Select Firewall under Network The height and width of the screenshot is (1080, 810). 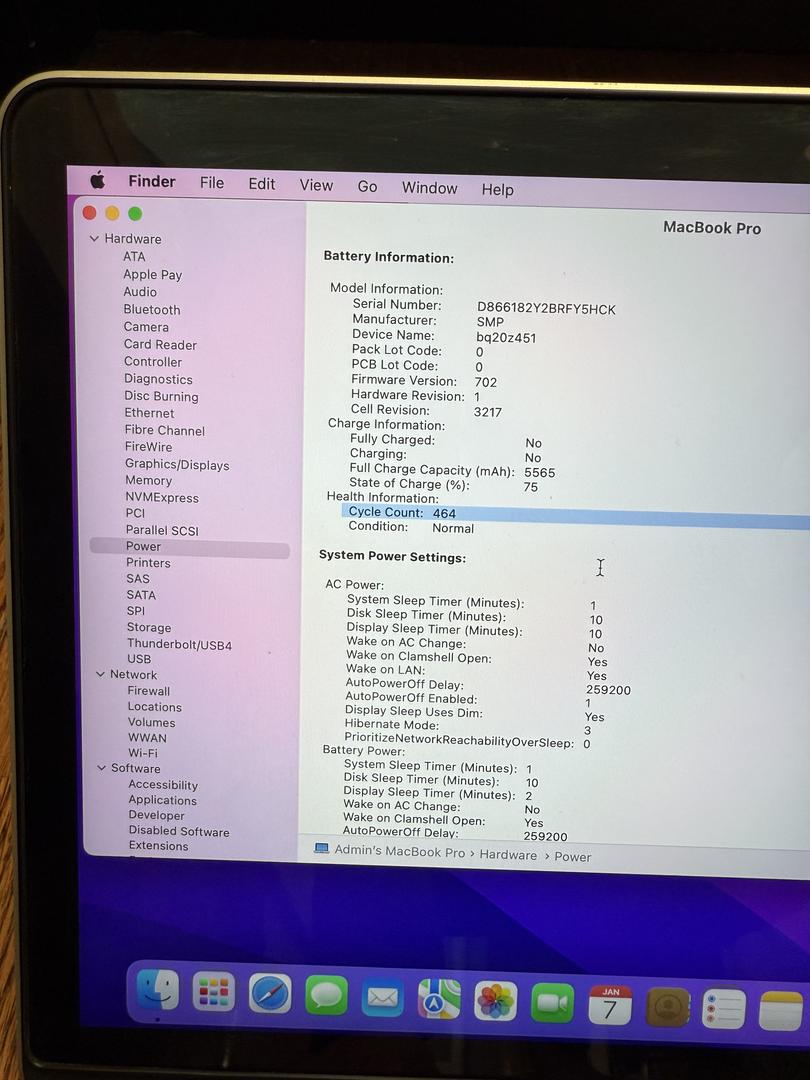(148, 691)
